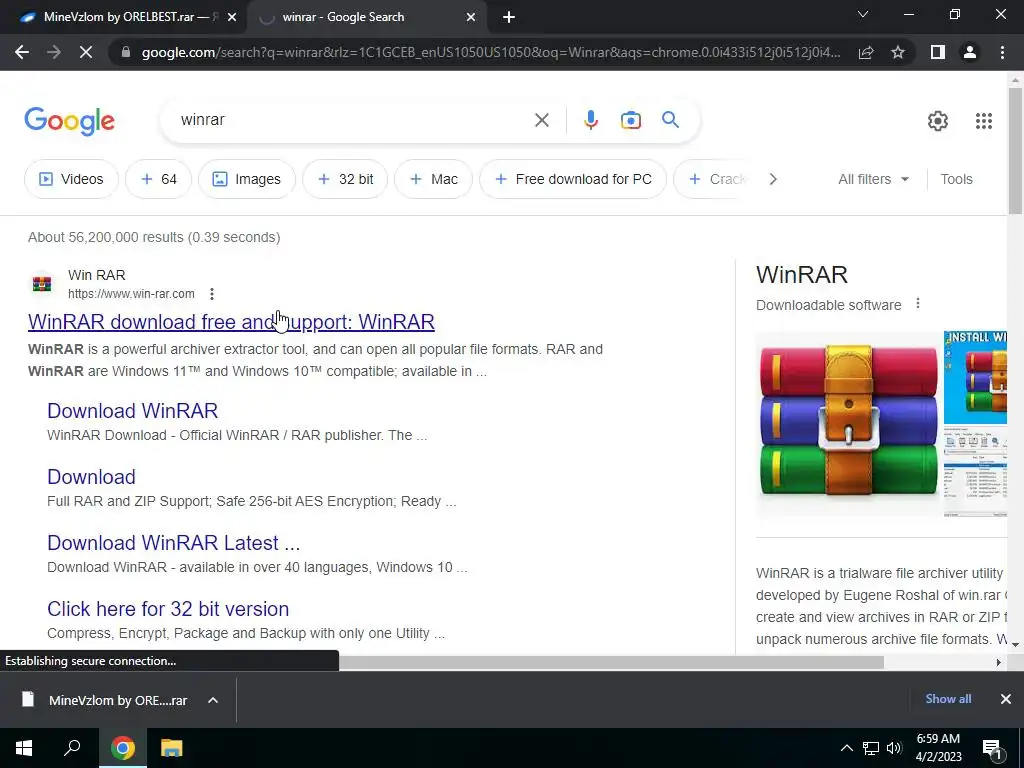
Task: Share this page from the address bar
Action: pos(866,52)
